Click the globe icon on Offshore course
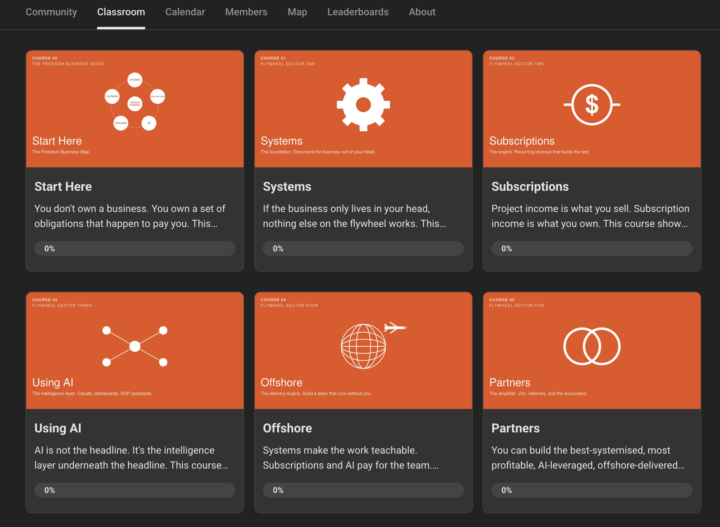The width and height of the screenshot is (720, 527). point(363,347)
